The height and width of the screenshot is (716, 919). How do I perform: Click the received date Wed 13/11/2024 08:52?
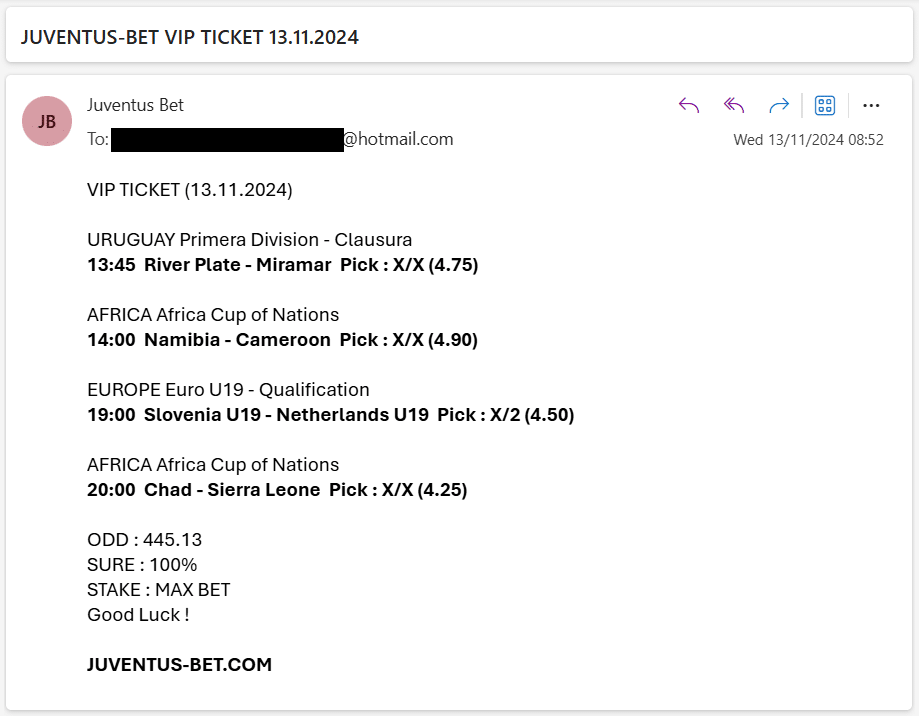pos(808,140)
